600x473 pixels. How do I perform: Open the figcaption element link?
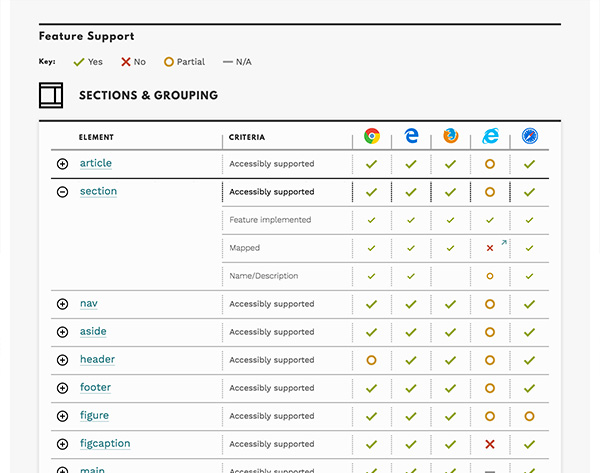pyautogui.click(x=105, y=444)
